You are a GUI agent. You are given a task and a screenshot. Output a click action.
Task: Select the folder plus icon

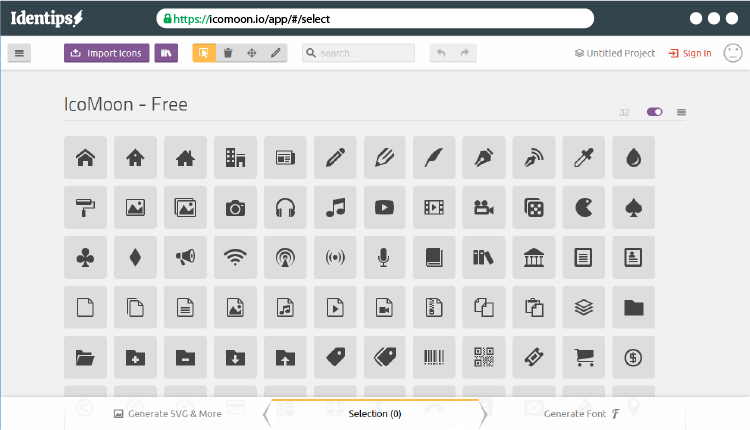(x=135, y=357)
